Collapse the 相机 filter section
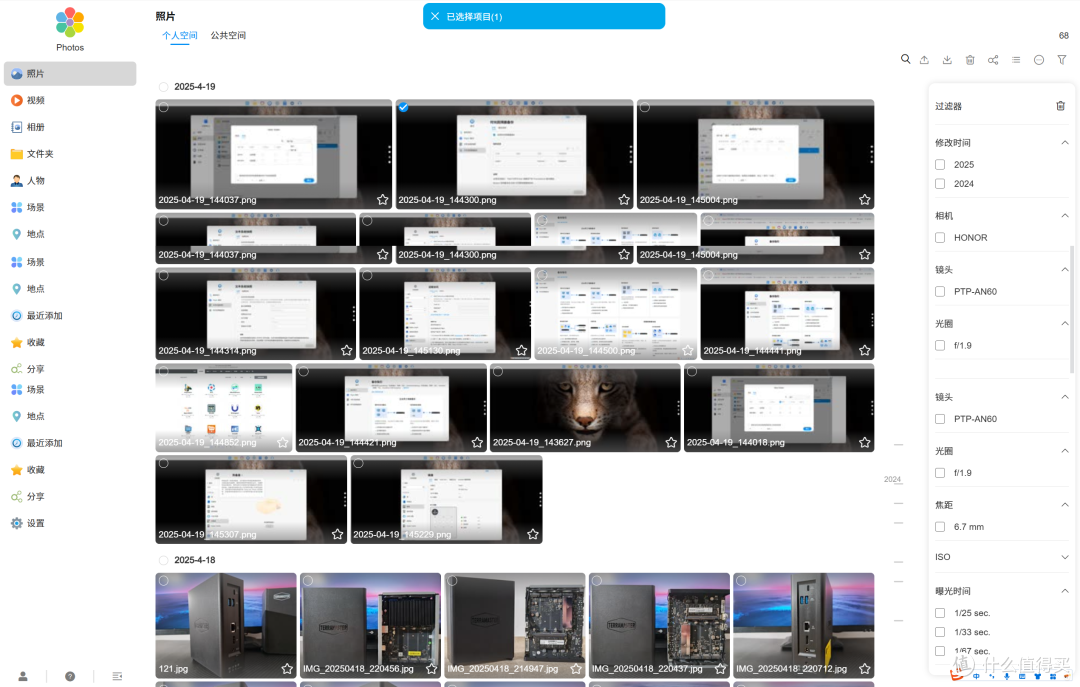 (x=1065, y=216)
